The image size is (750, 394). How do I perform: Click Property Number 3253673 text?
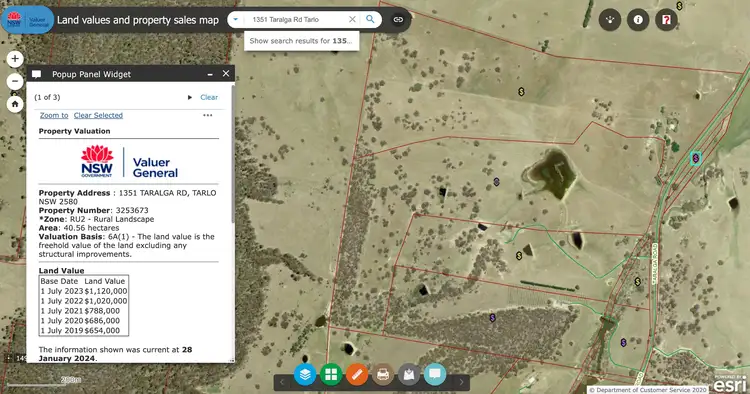[93, 210]
